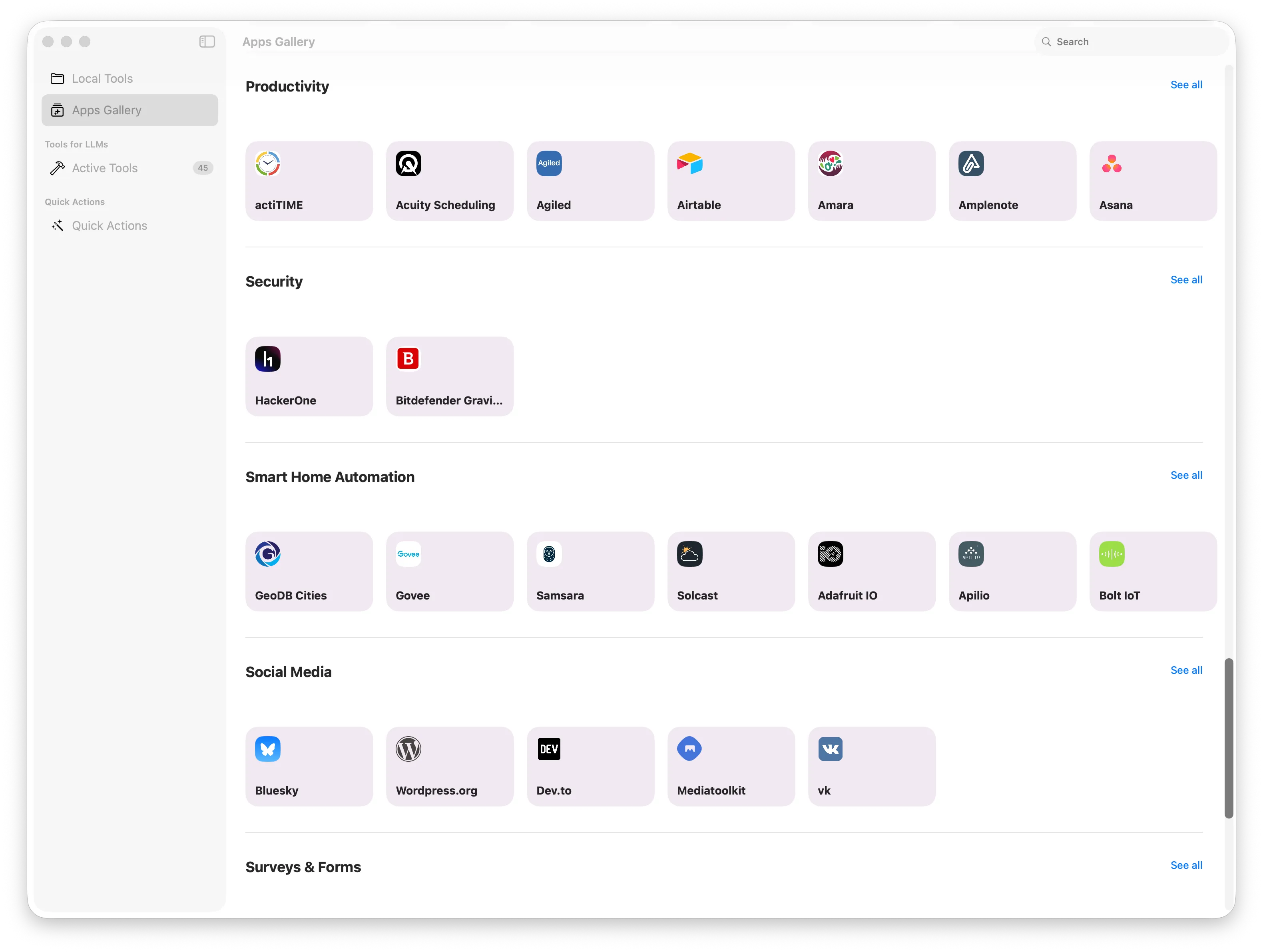Select the Amplenote productivity app

[1012, 181]
